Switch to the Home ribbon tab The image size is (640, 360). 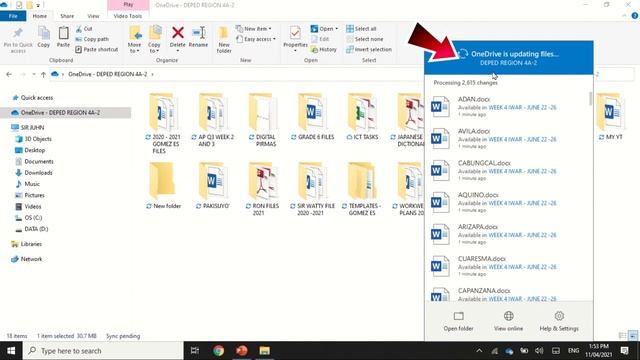pos(40,16)
